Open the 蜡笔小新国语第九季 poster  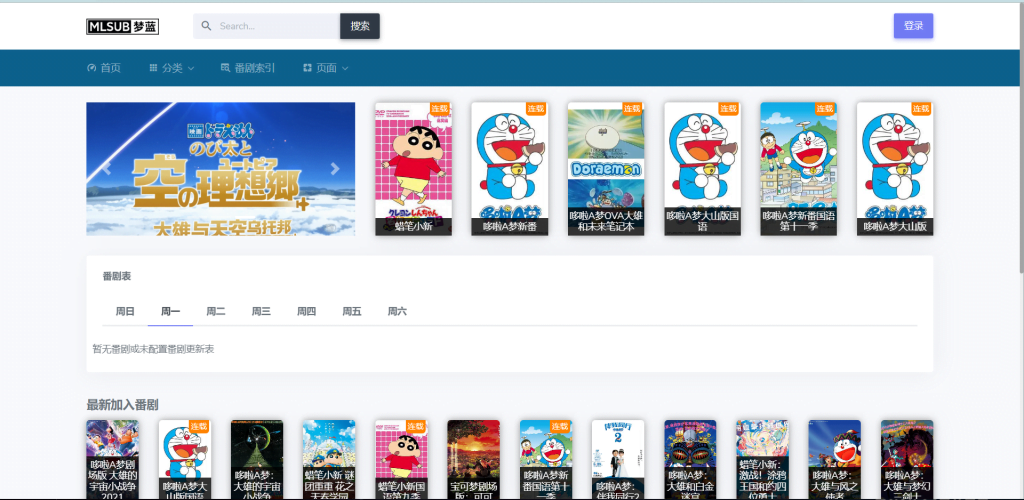pyautogui.click(x=402, y=460)
